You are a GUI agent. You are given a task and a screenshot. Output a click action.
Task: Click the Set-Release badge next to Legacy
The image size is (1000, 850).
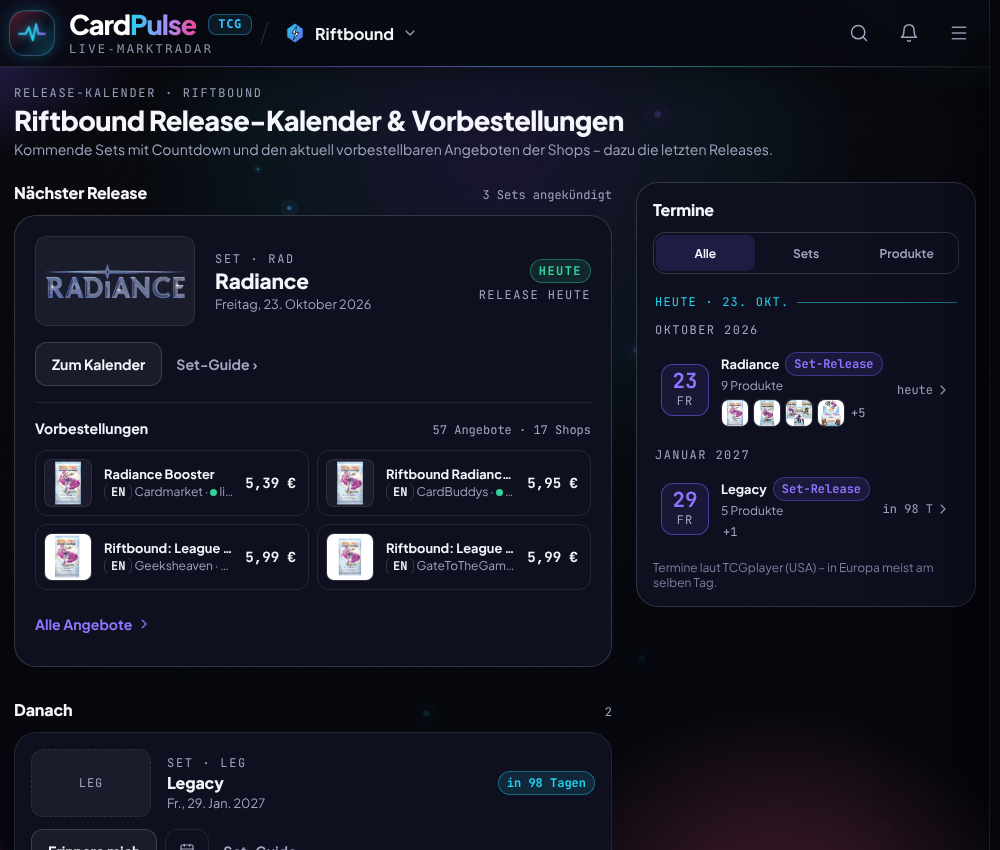821,488
